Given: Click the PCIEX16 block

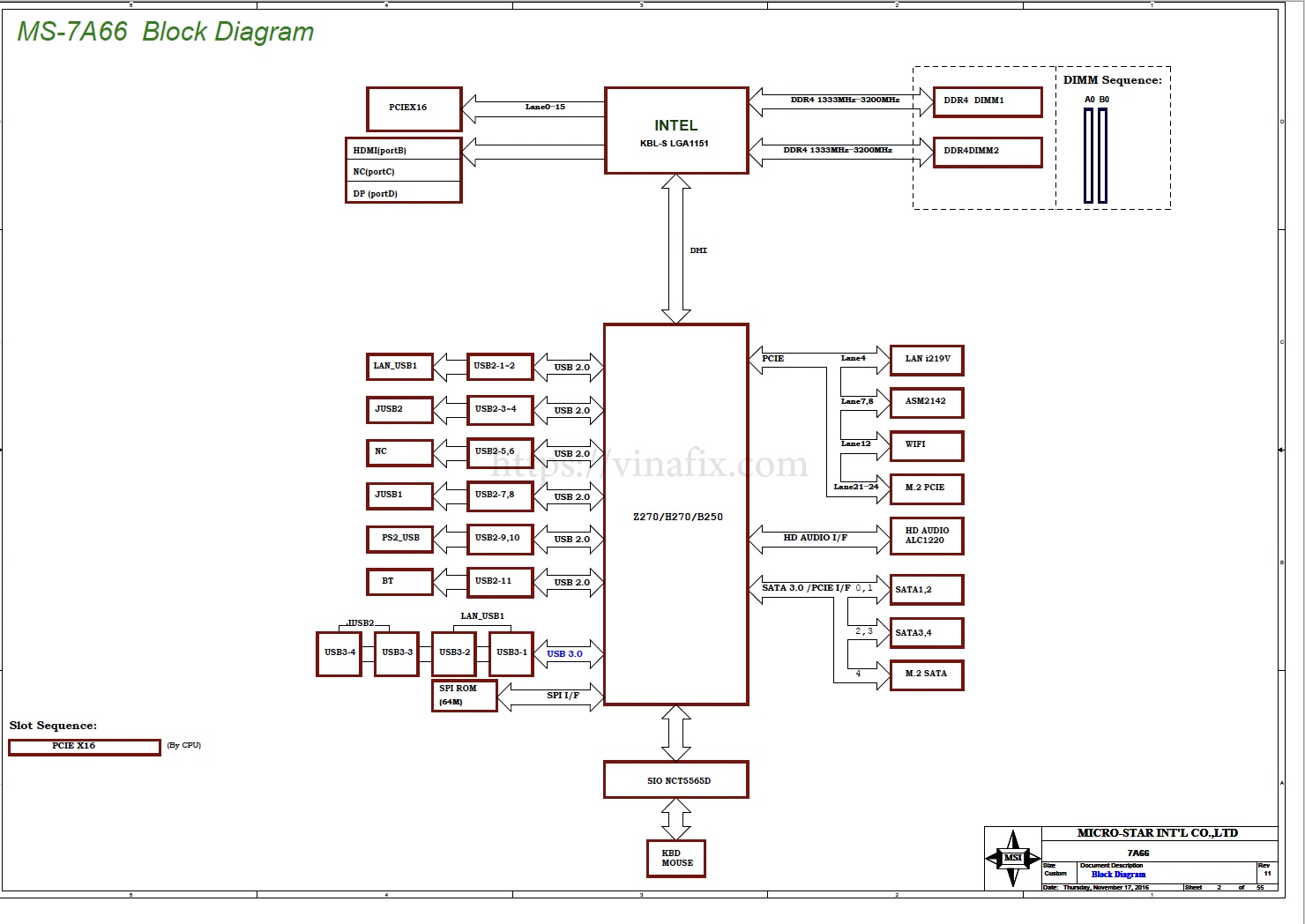Looking at the screenshot, I should point(414,108).
